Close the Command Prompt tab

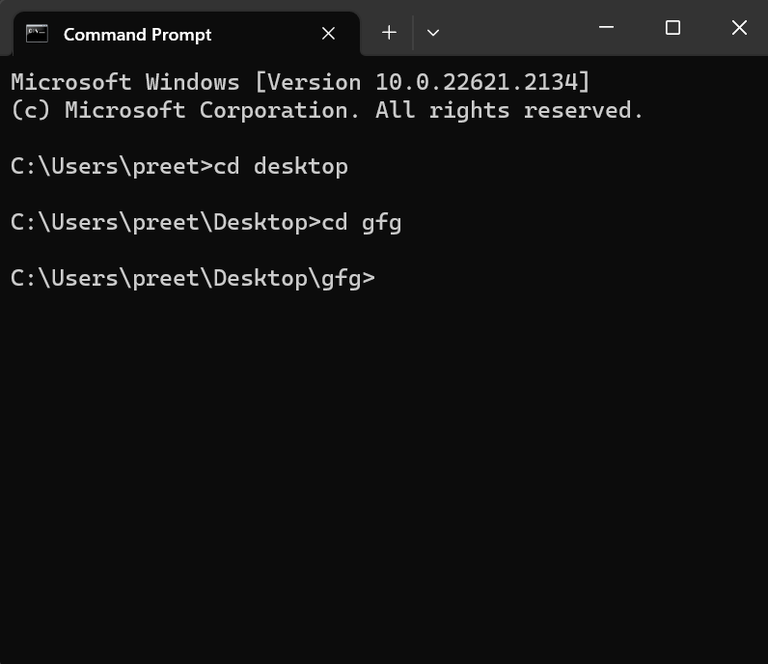(x=328, y=33)
